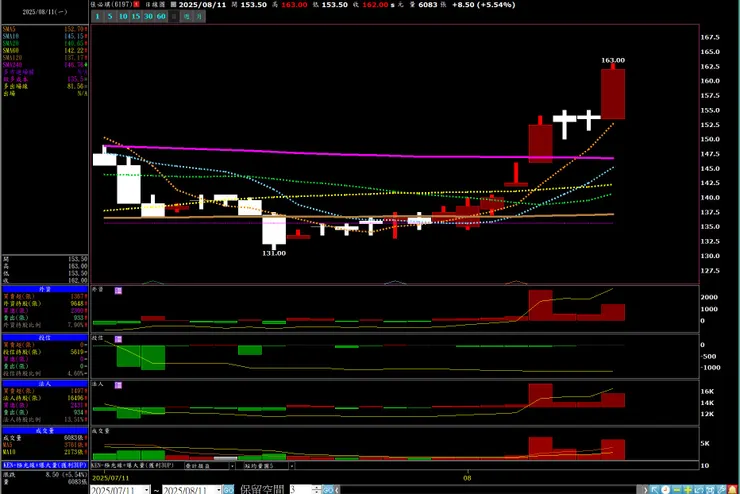Image resolution: width=740 pixels, height=494 pixels.
Task: Click the 08 month marker on the time axis
Action: pyautogui.click(x=467, y=478)
